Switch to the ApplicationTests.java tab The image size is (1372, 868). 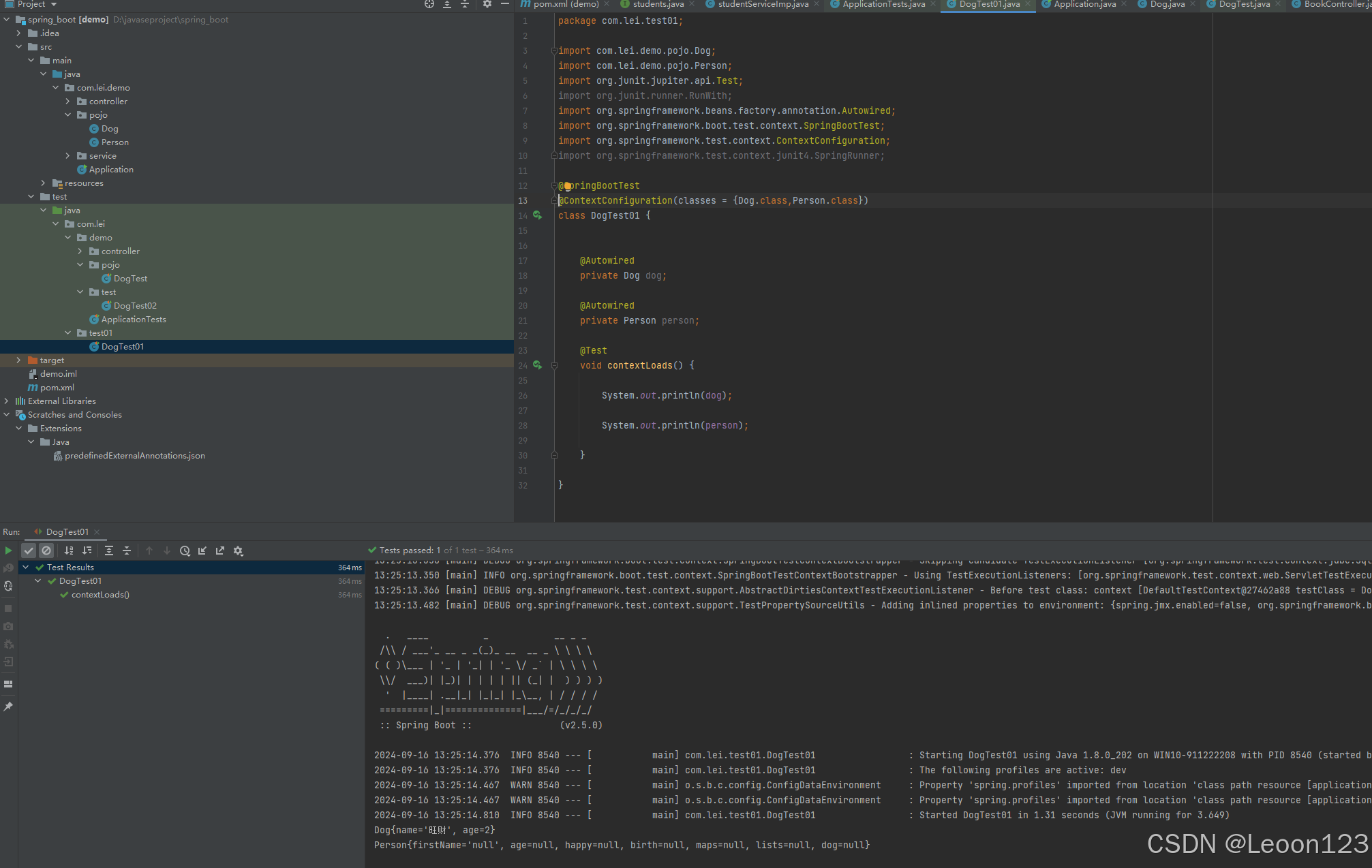(883, 4)
